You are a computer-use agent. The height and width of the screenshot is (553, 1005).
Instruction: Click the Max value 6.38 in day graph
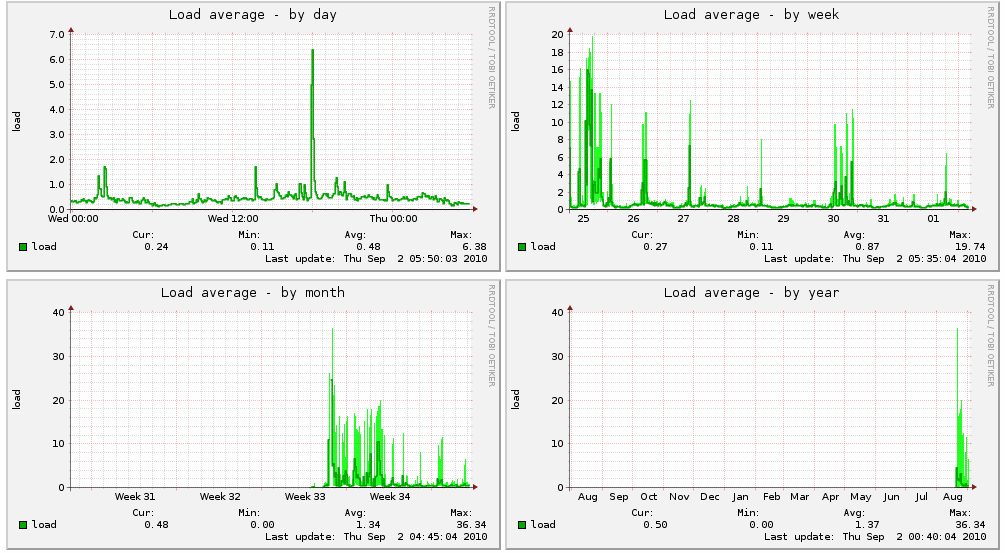[x=474, y=247]
